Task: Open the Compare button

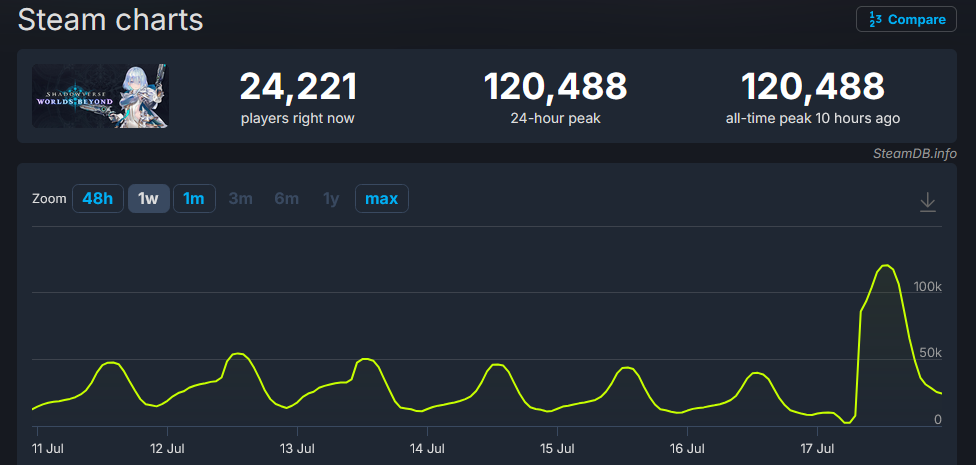Action: pos(906,19)
